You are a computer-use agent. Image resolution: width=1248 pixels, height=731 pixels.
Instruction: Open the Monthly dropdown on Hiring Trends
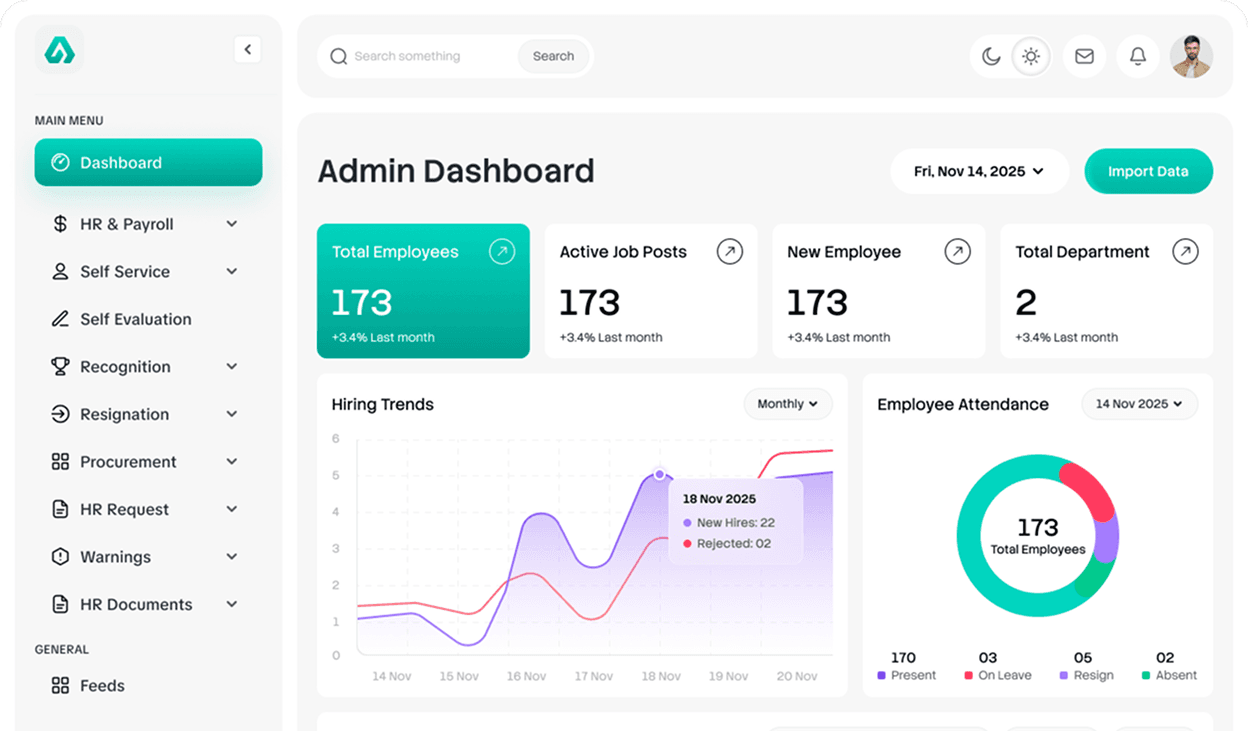788,404
